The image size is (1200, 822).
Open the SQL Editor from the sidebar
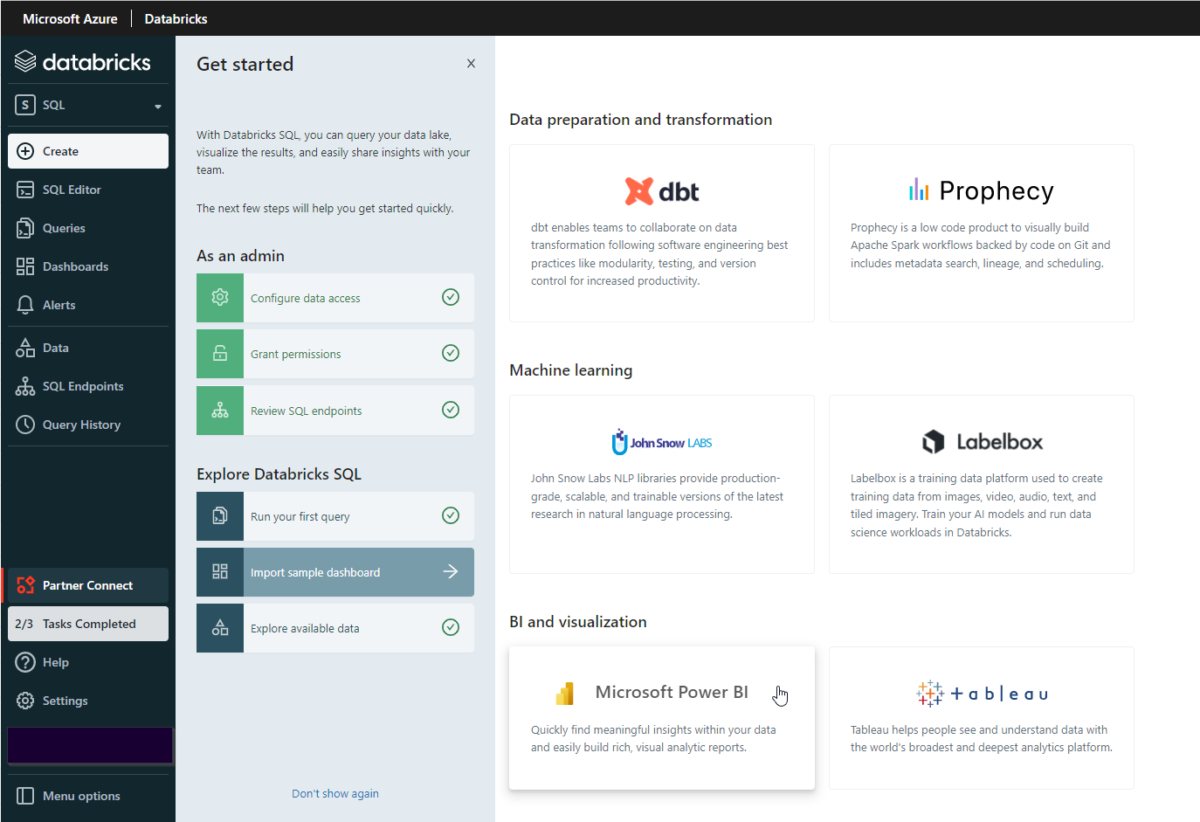pyautogui.click(x=74, y=189)
